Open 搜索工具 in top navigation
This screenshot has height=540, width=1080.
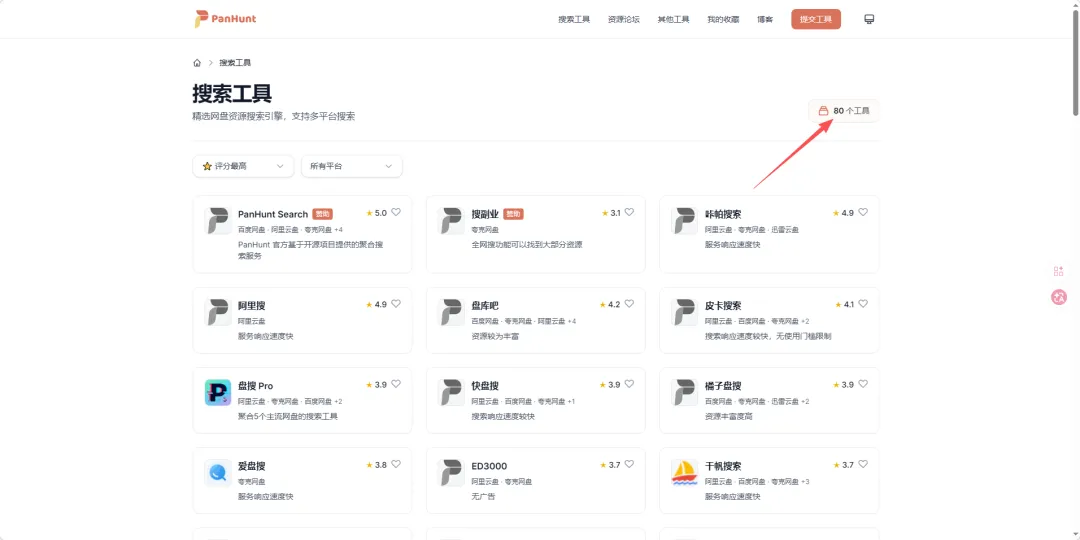[x=574, y=19]
